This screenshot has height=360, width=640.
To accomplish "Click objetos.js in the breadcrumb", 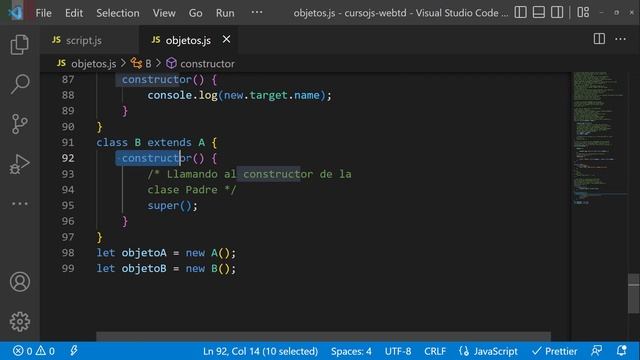I will coord(93,64).
